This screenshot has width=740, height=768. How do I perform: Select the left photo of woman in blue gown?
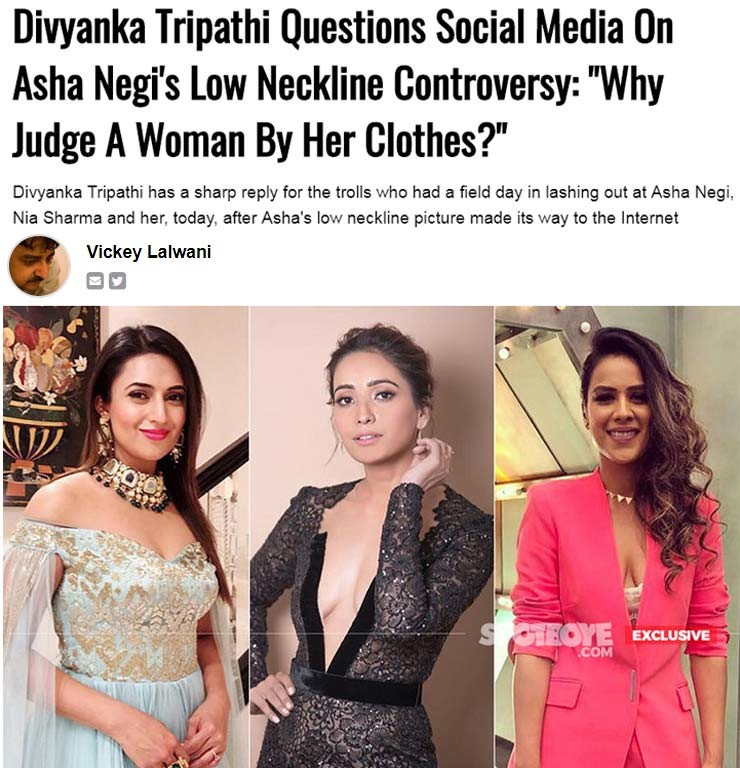click(126, 537)
